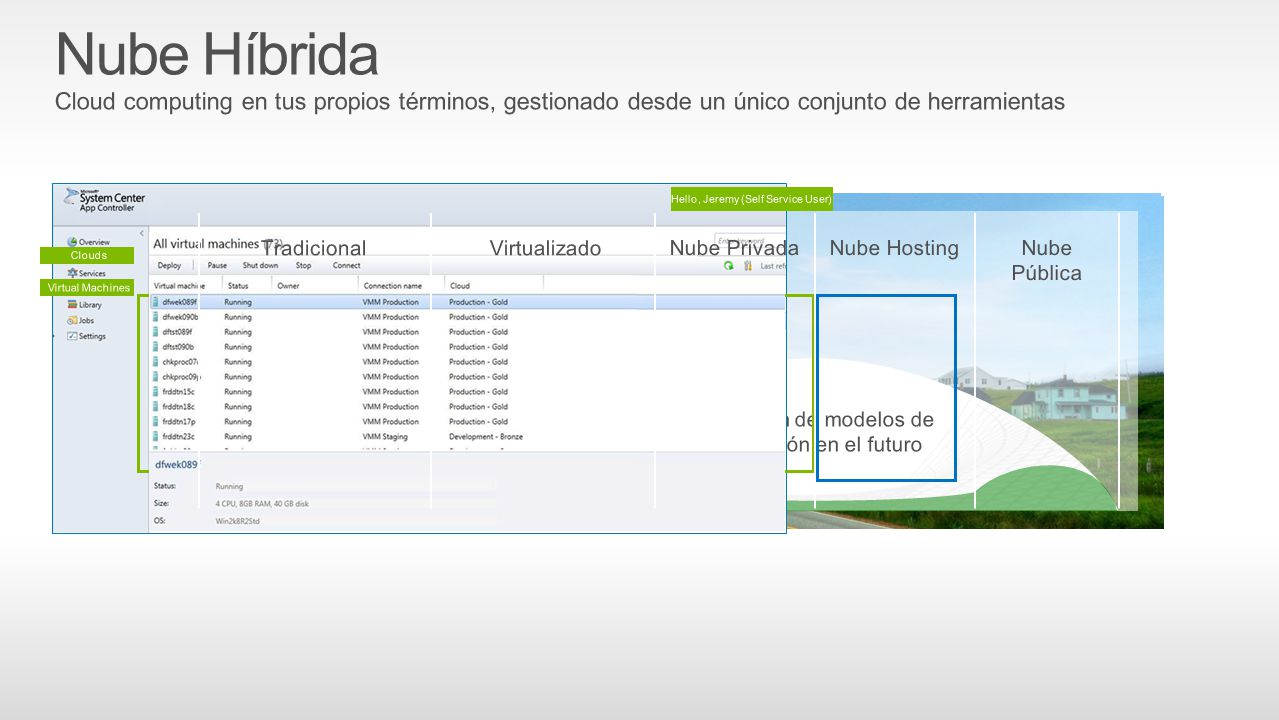Click the Deploy button

pos(169,265)
